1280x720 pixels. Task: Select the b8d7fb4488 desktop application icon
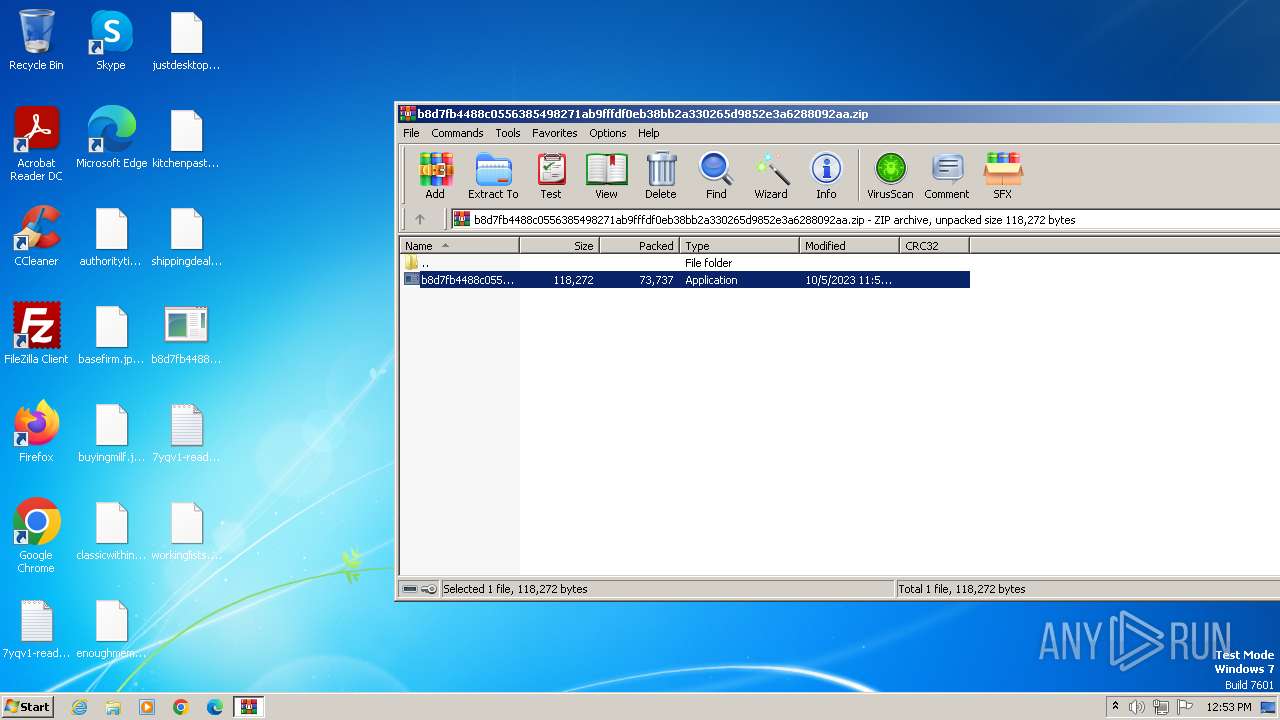[186, 334]
